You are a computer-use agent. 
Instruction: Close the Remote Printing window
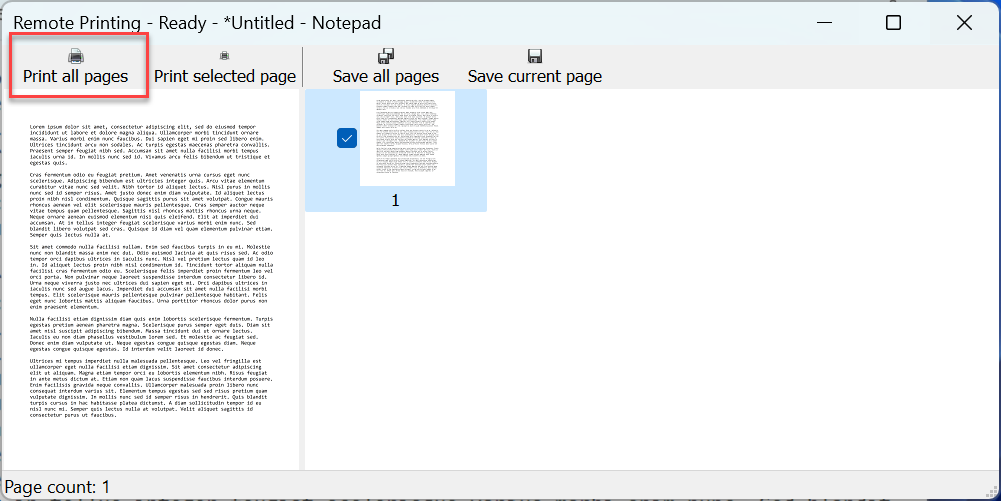pos(964,22)
